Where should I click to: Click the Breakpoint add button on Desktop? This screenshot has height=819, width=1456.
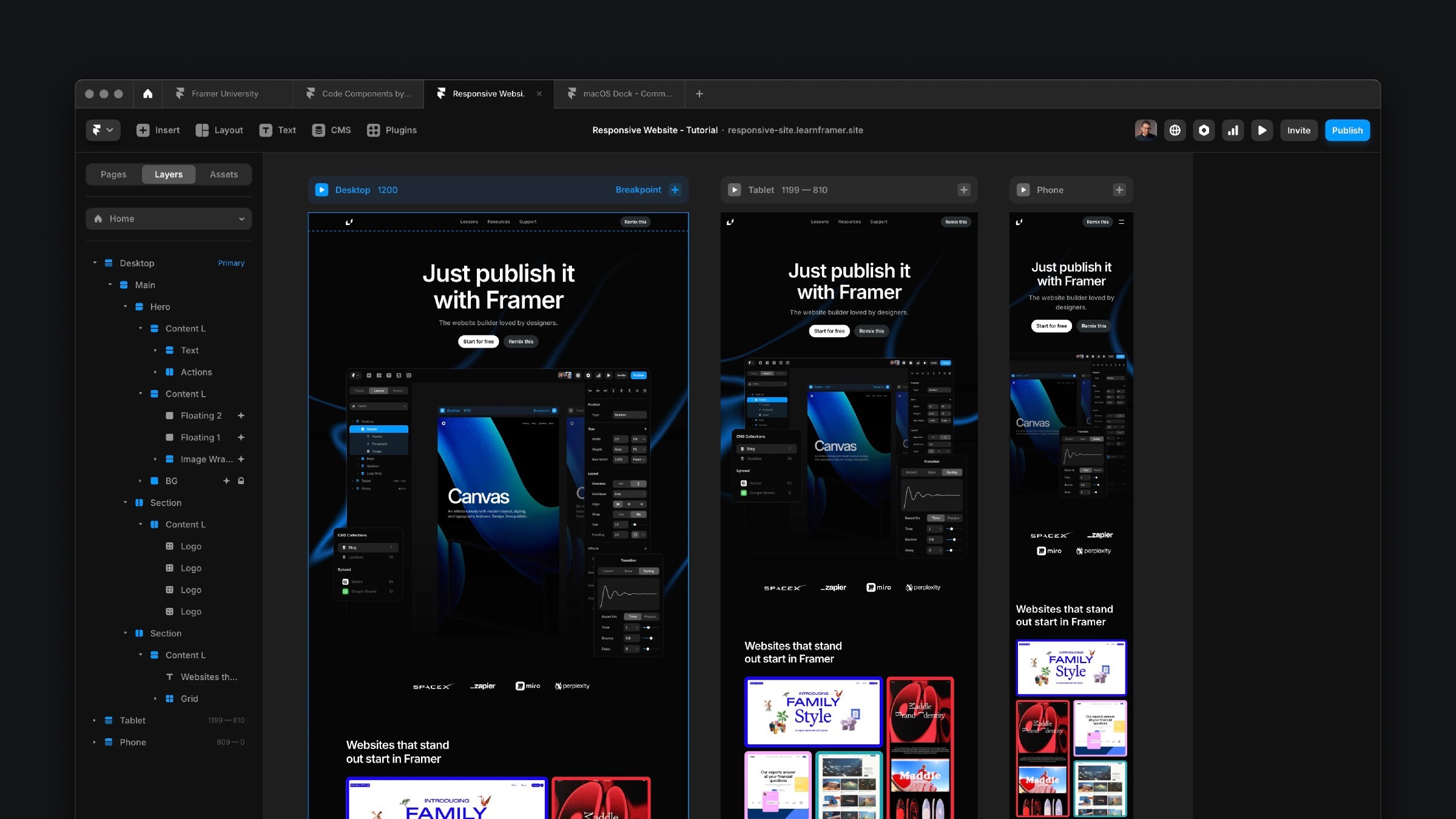pyautogui.click(x=677, y=190)
